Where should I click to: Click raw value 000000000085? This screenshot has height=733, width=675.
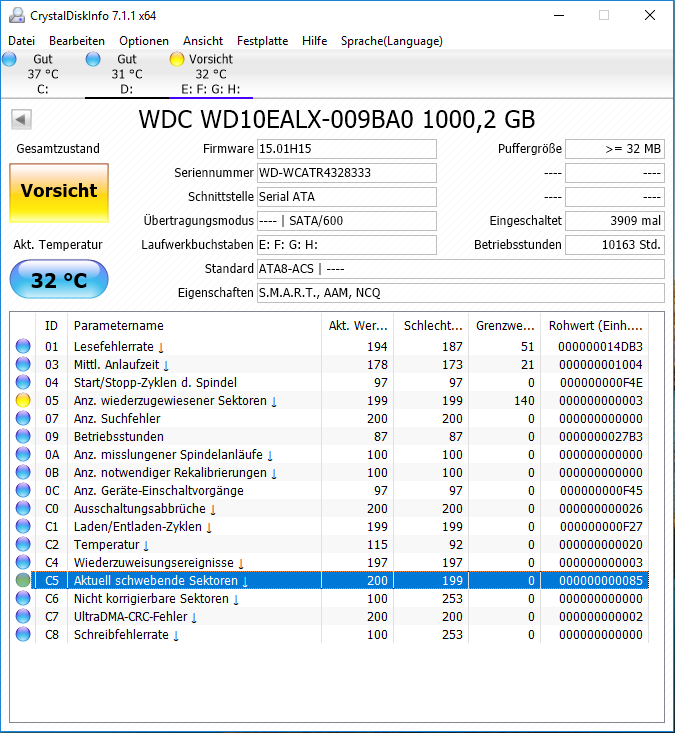coord(601,581)
